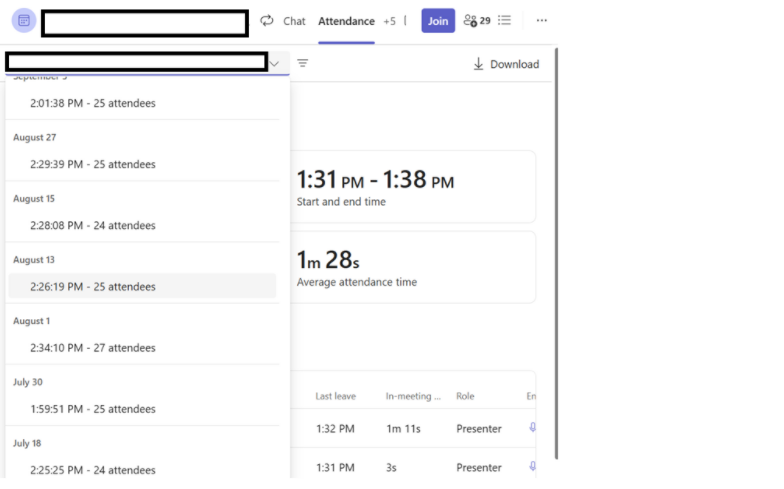
Task: Sort by In-meeting duration column header
Action: click(413, 396)
